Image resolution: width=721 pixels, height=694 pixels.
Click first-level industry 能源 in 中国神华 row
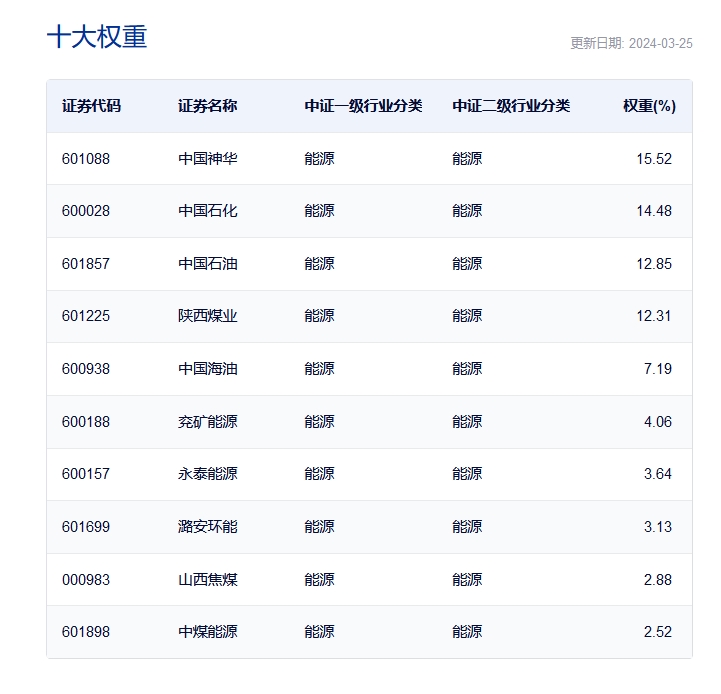[320, 159]
